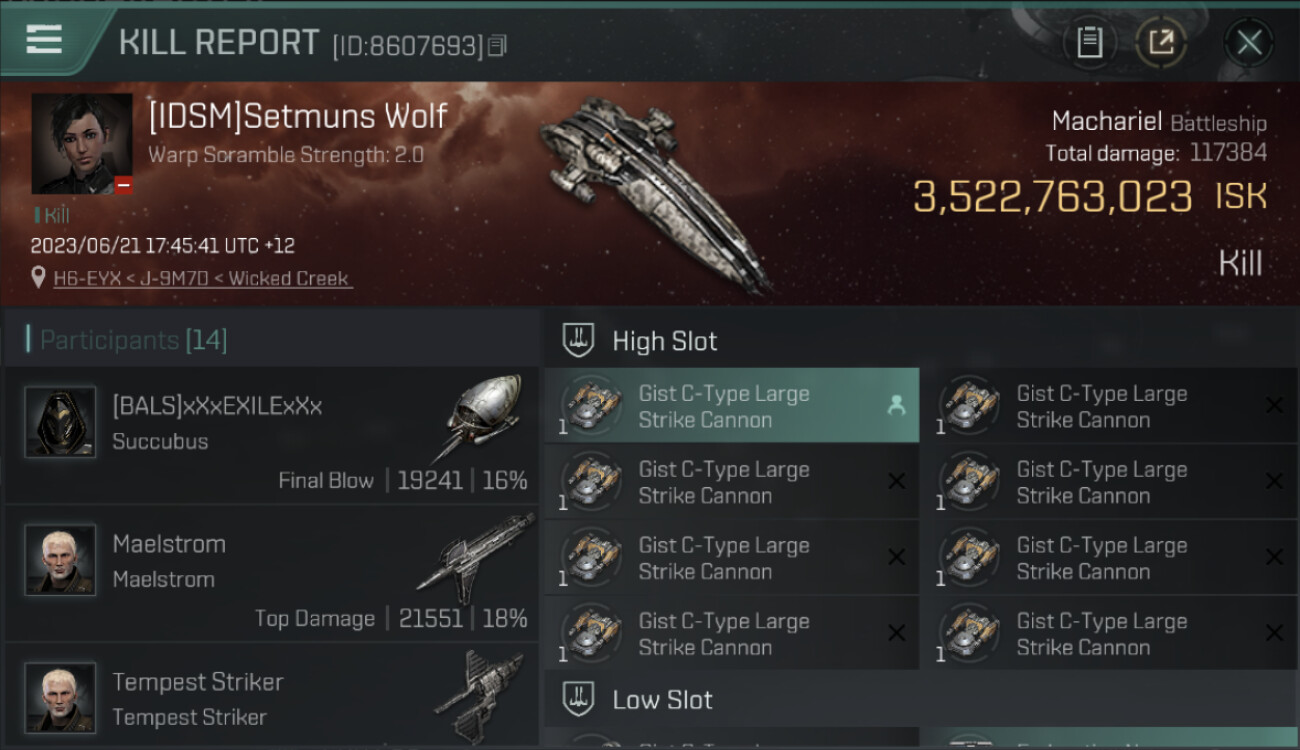Click xXxEXILExXx's character portrait
The image size is (1300, 750).
[60, 422]
